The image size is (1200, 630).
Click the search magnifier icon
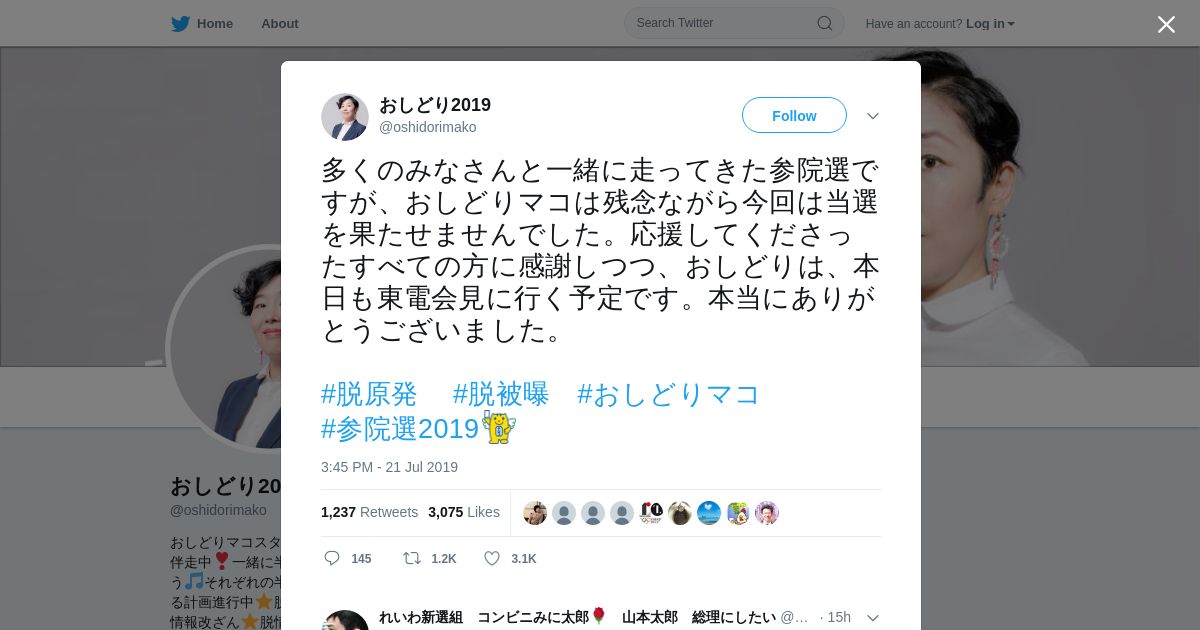point(825,23)
